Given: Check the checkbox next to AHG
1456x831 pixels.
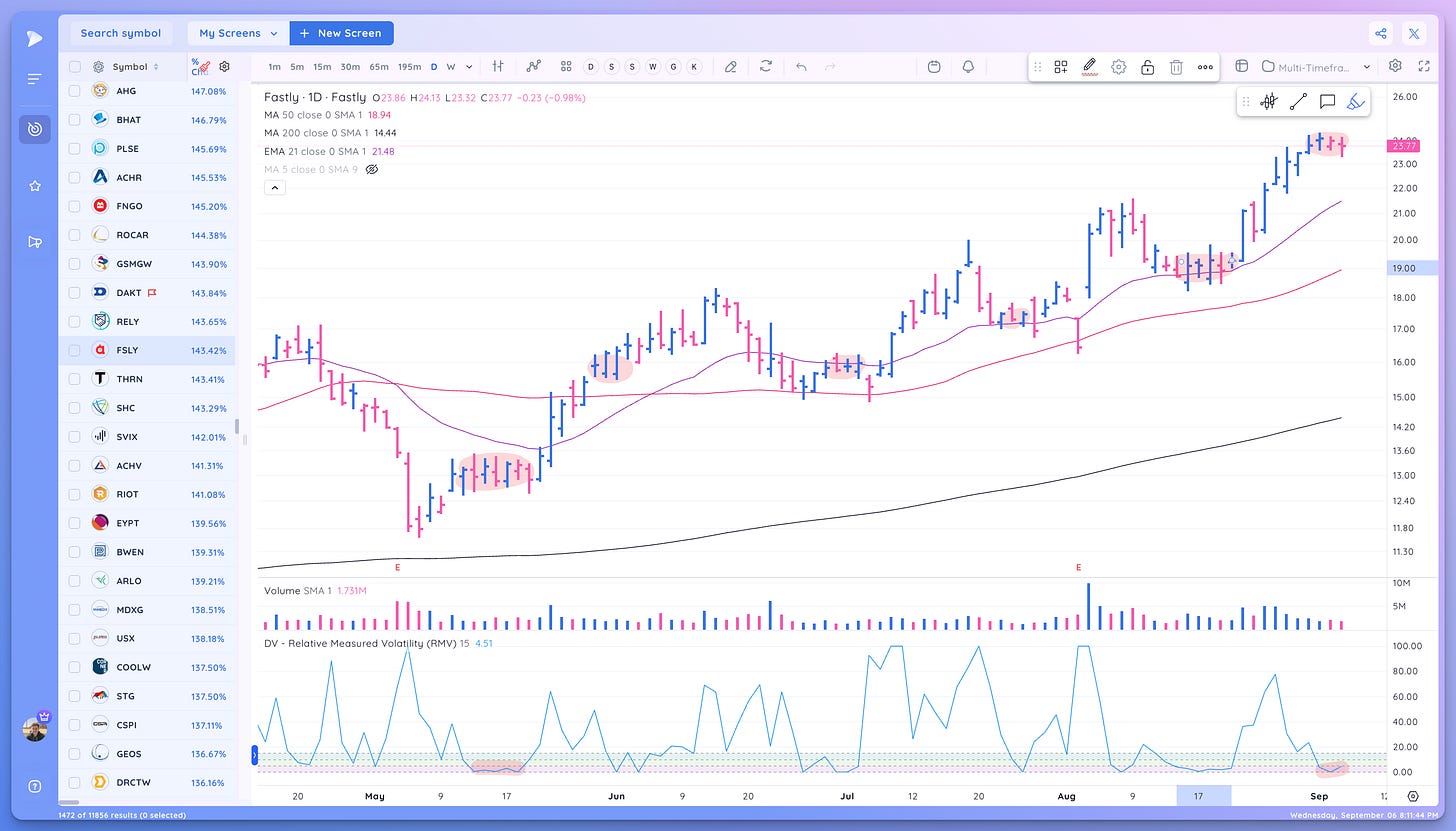Looking at the screenshot, I should tap(73, 90).
